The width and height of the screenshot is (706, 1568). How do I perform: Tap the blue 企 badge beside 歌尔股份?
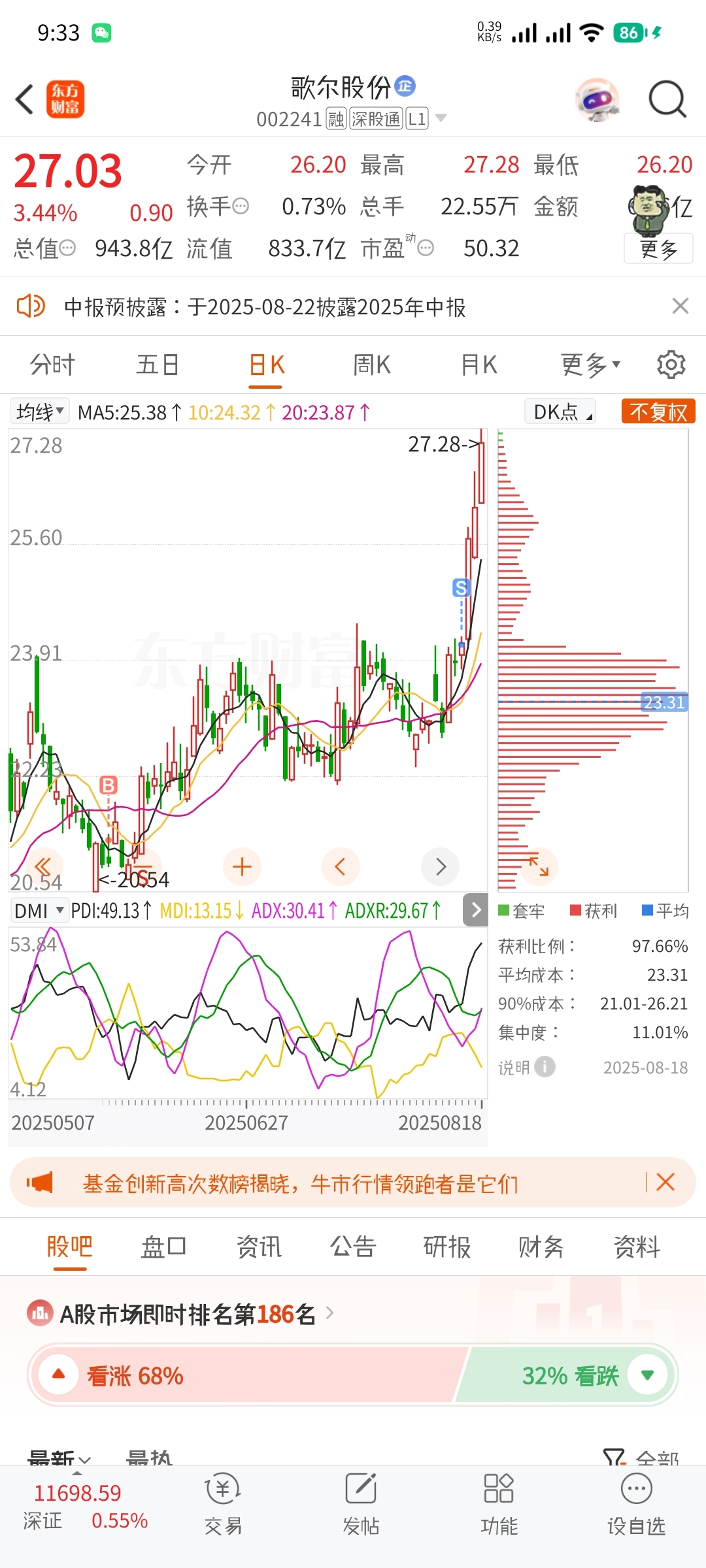(x=405, y=86)
